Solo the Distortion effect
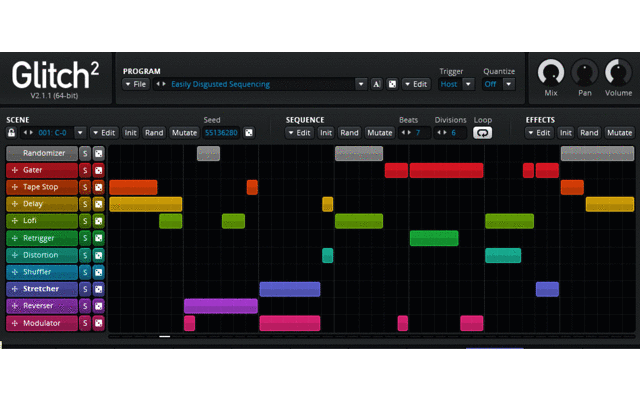640x400 pixels. tap(85, 255)
